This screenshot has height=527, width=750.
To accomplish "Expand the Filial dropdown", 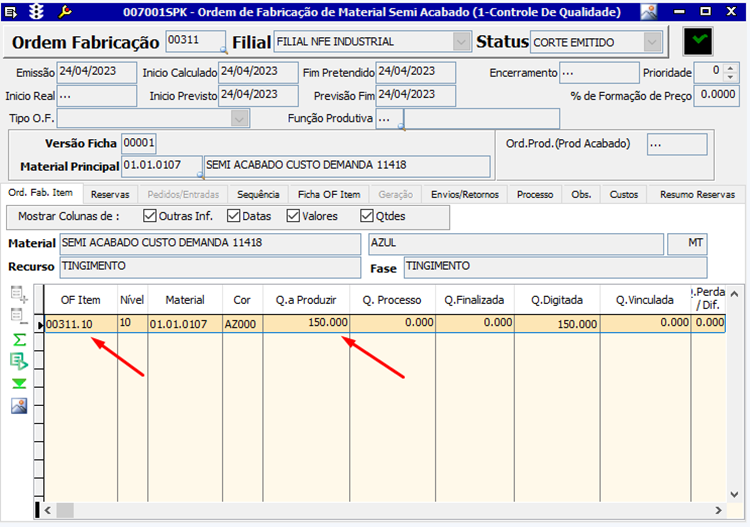I will pyautogui.click(x=461, y=42).
